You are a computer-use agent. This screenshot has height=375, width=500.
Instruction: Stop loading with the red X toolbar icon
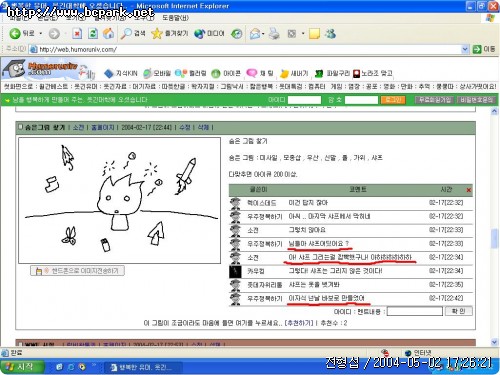coord(77,33)
